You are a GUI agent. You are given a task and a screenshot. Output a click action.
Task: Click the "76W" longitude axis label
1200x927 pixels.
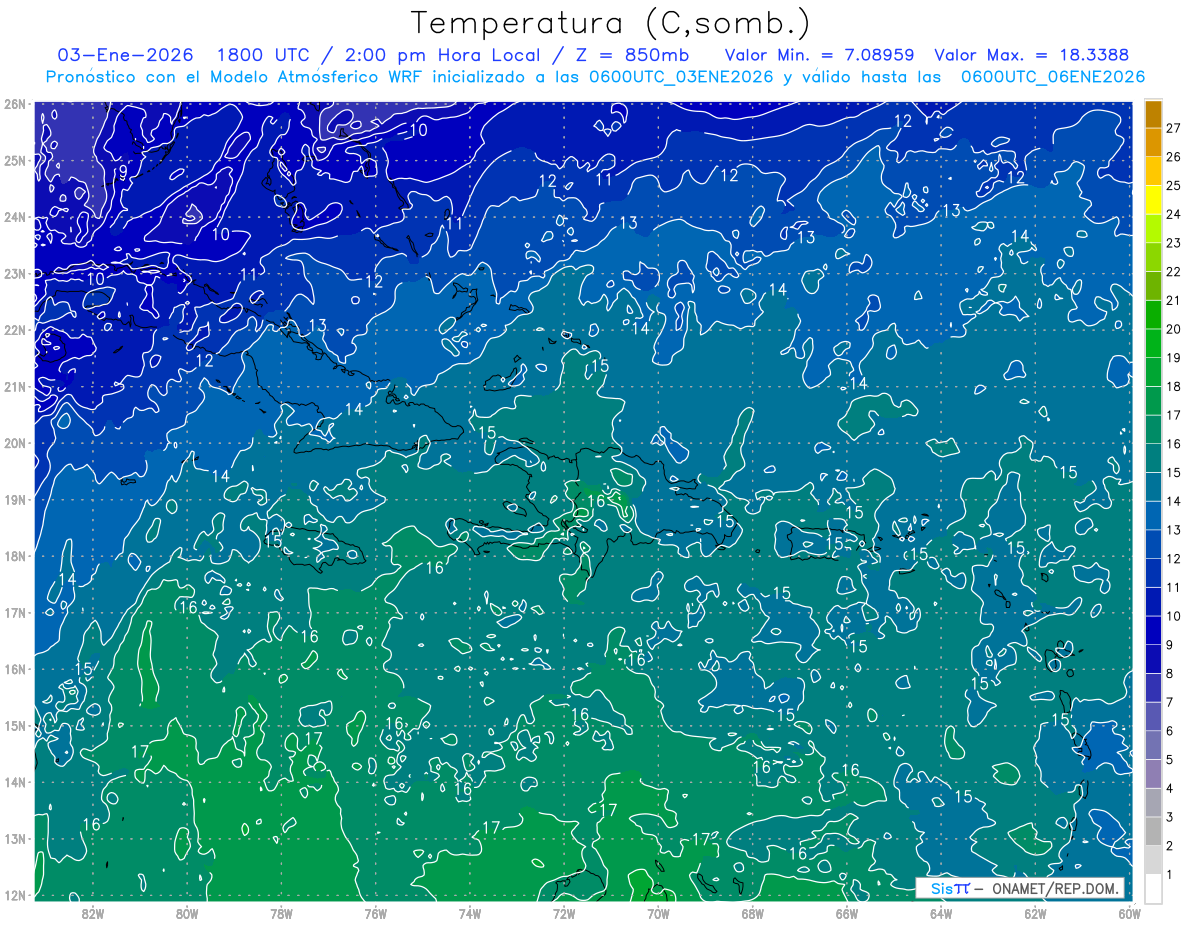(375, 914)
